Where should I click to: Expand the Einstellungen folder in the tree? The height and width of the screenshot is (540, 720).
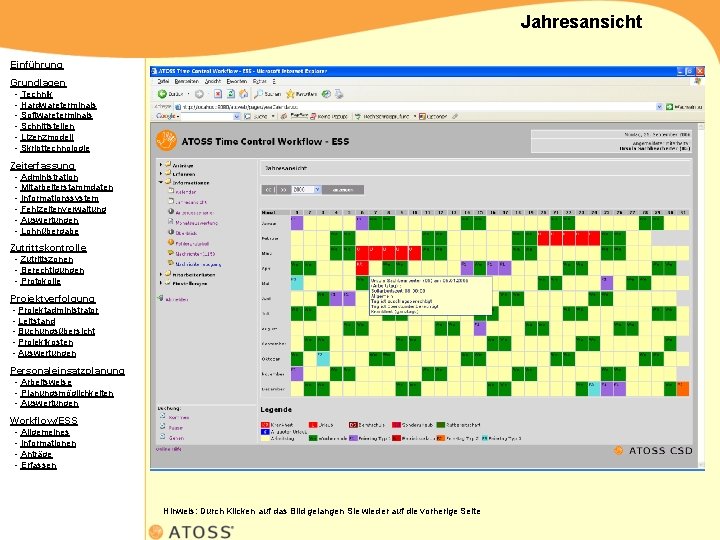point(161,283)
